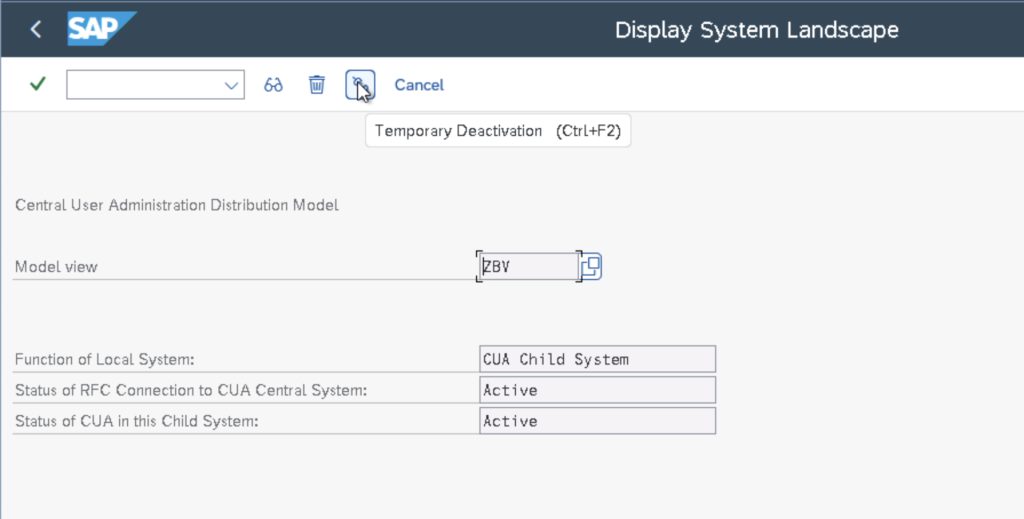Focus the Model view field containing ZBV
The height and width of the screenshot is (519, 1024).
(528, 267)
